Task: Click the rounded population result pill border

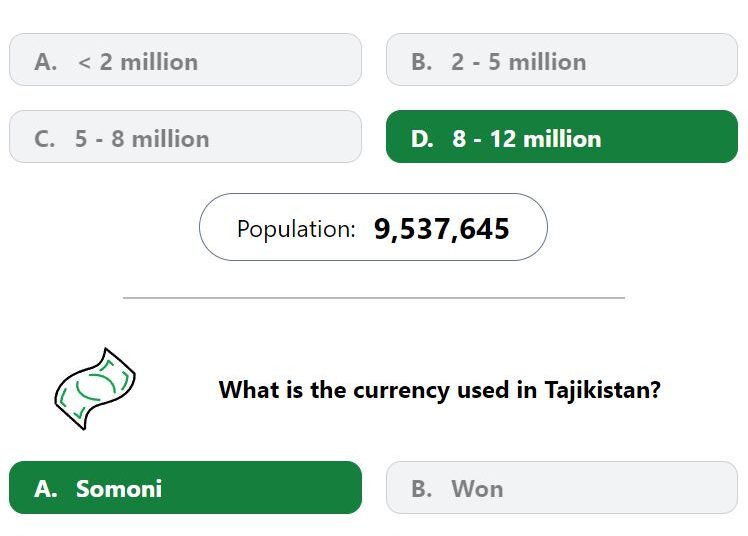Action: [x=373, y=227]
